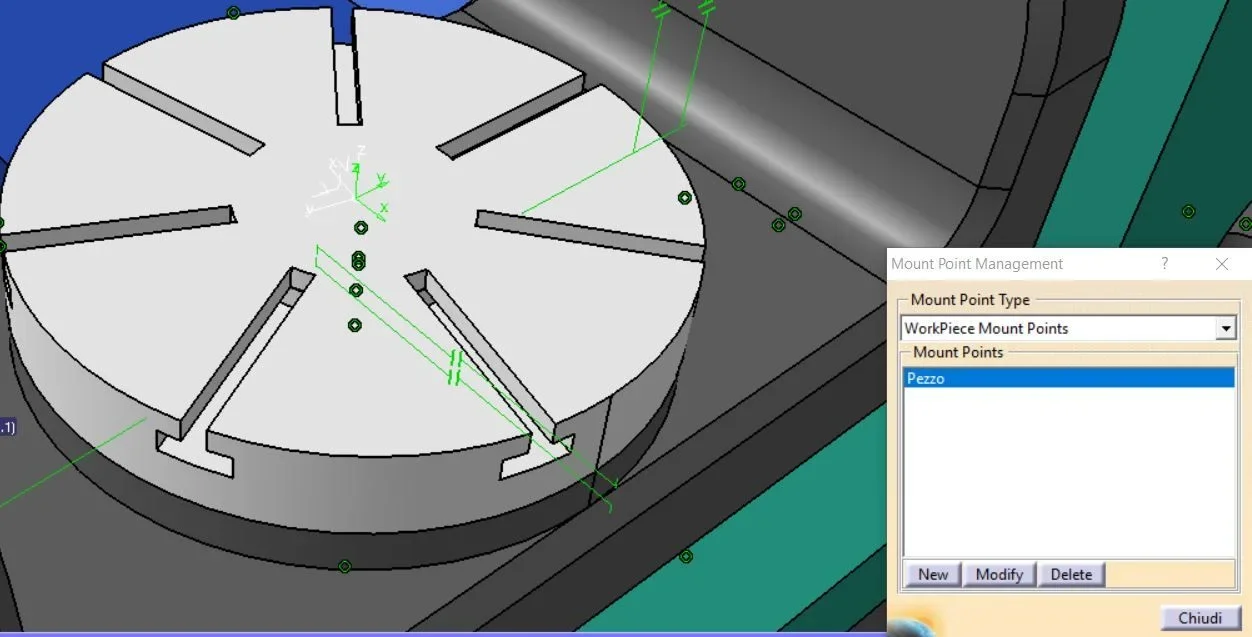Select the blue part behind the table
Viewport: 1252px width, 637px height.
point(40,60)
